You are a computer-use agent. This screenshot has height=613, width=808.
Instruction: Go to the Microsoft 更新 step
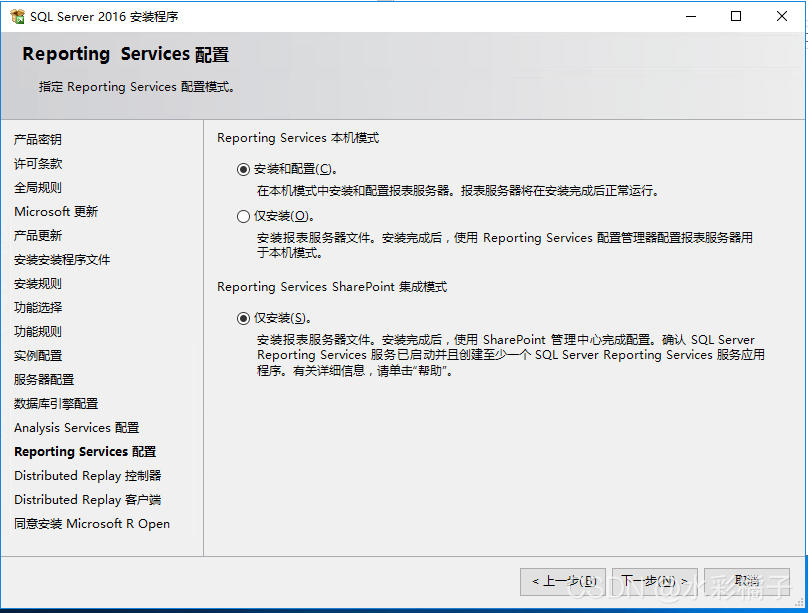pyautogui.click(x=56, y=212)
